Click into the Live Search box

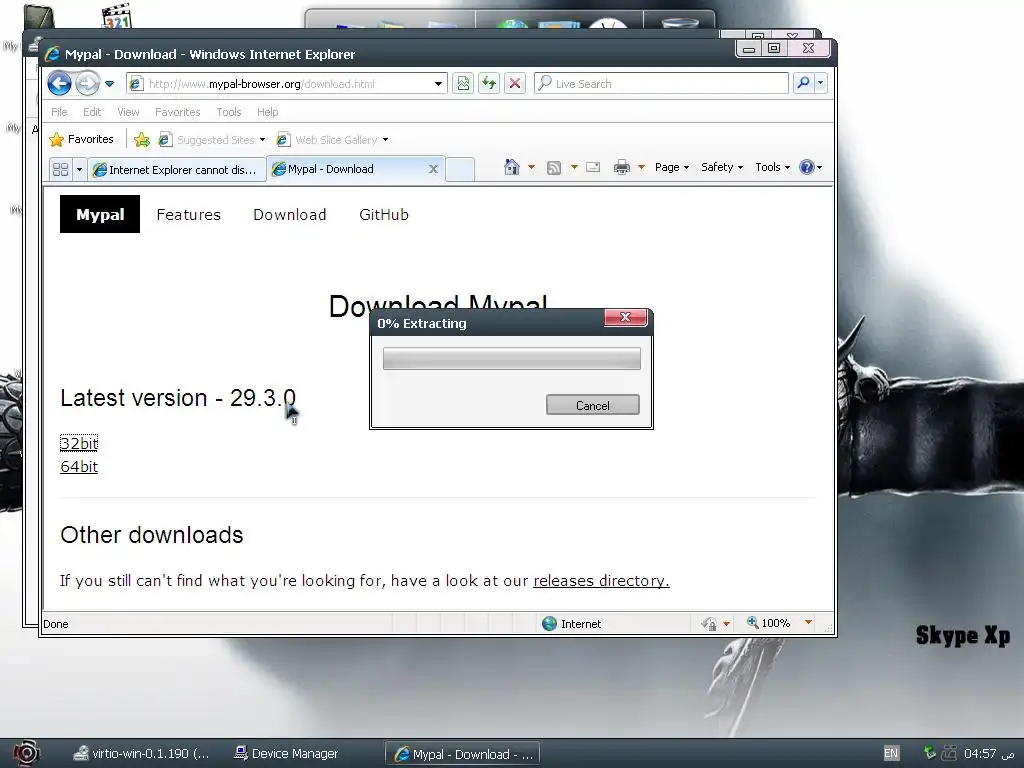[x=661, y=84]
